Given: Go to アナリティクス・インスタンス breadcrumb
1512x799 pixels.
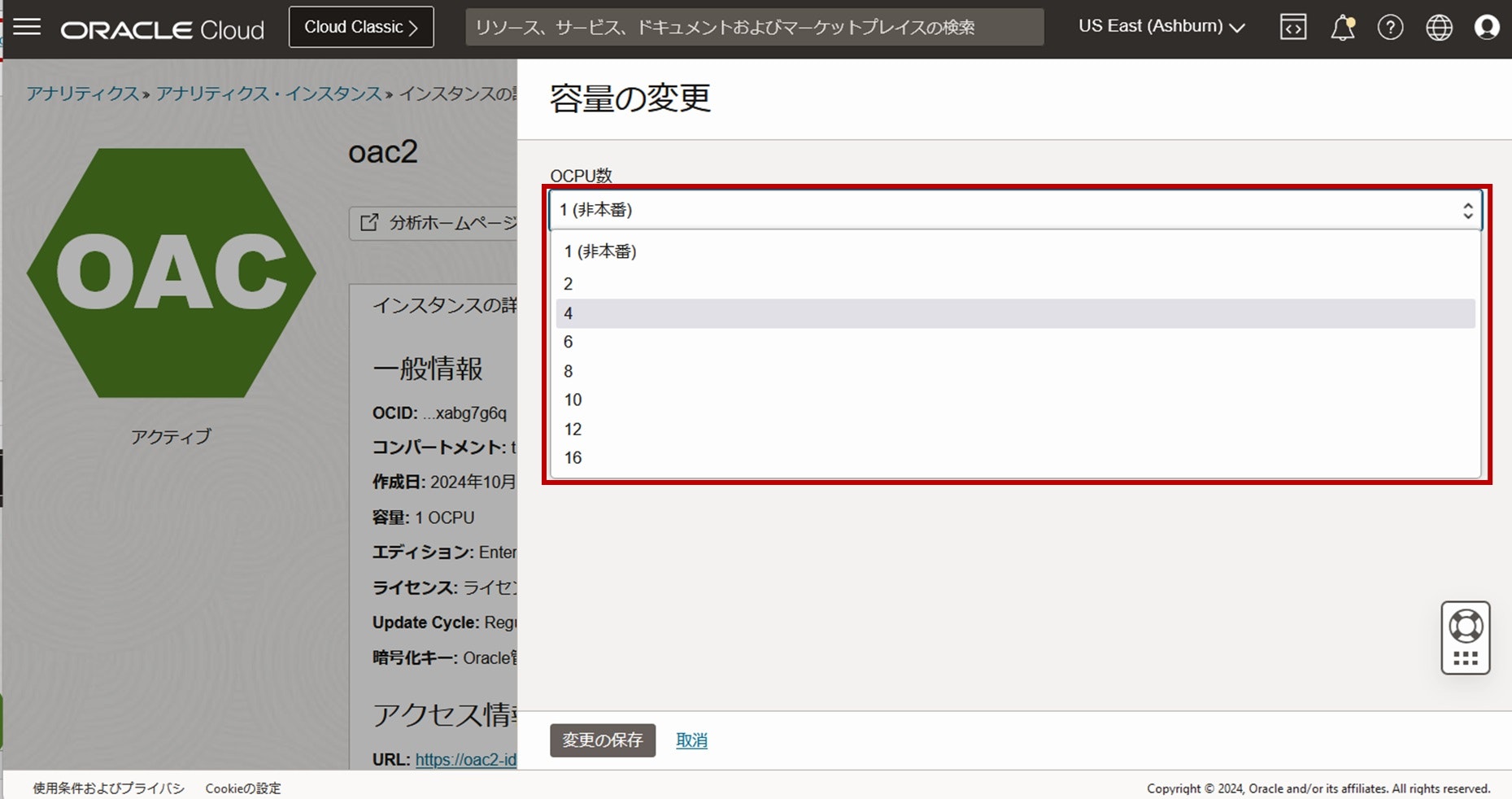Looking at the screenshot, I should 268,94.
